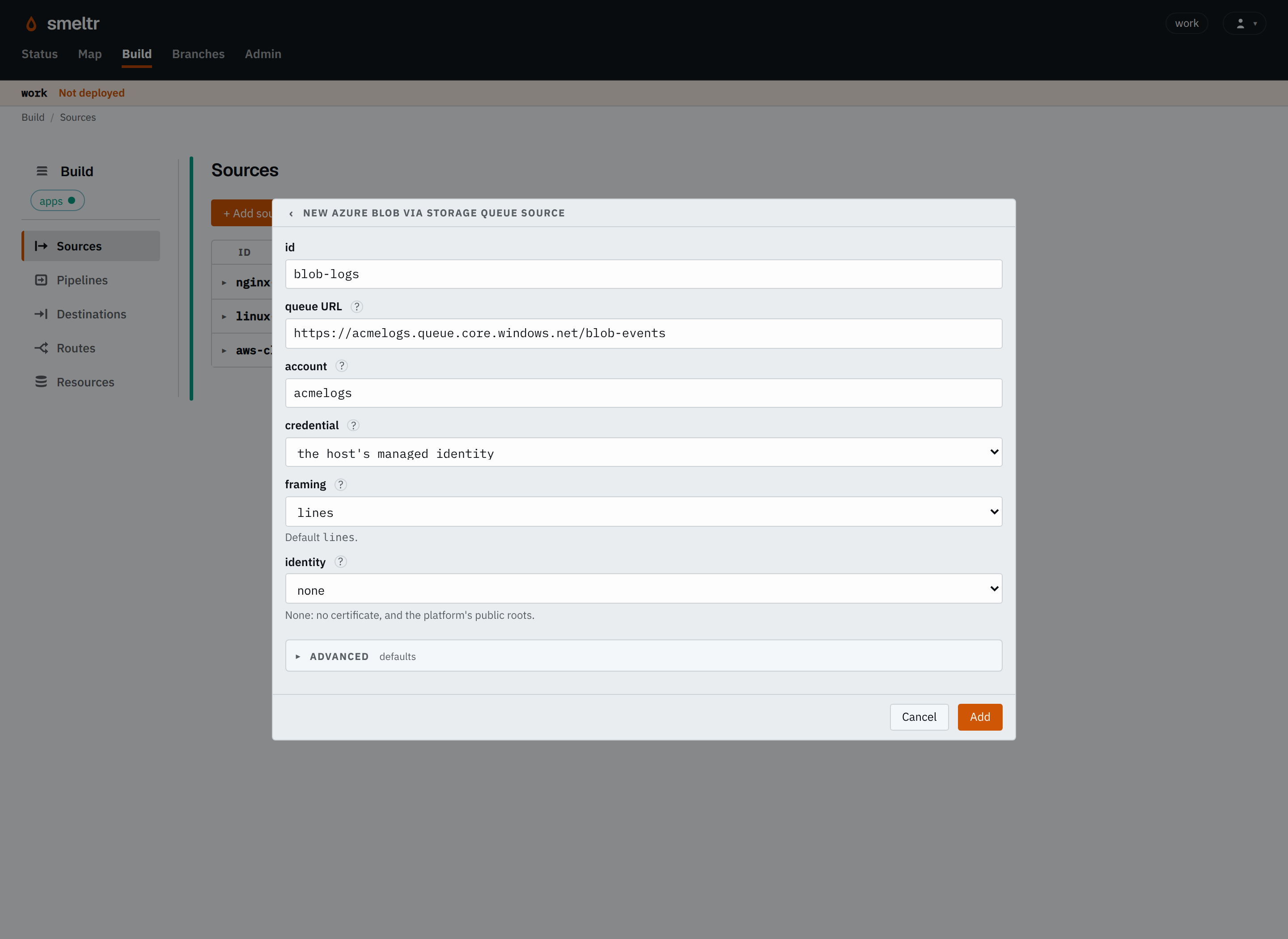Screen dimensions: 1288x939
Task: Select the Build tab
Action: 137,54
